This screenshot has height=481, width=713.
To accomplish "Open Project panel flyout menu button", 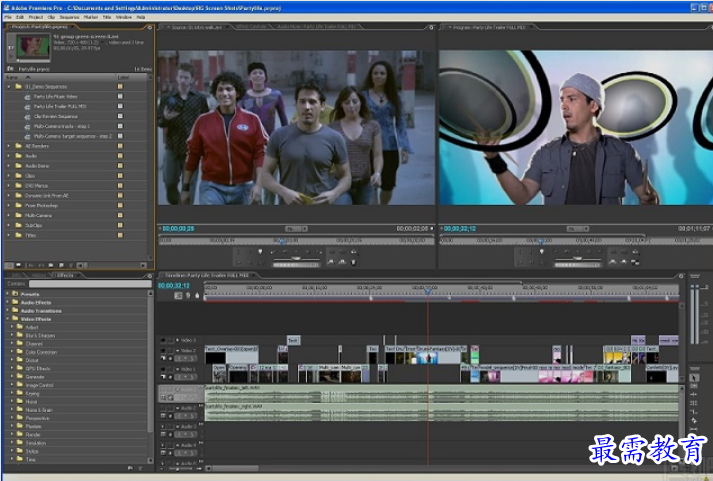I will tap(150, 27).
